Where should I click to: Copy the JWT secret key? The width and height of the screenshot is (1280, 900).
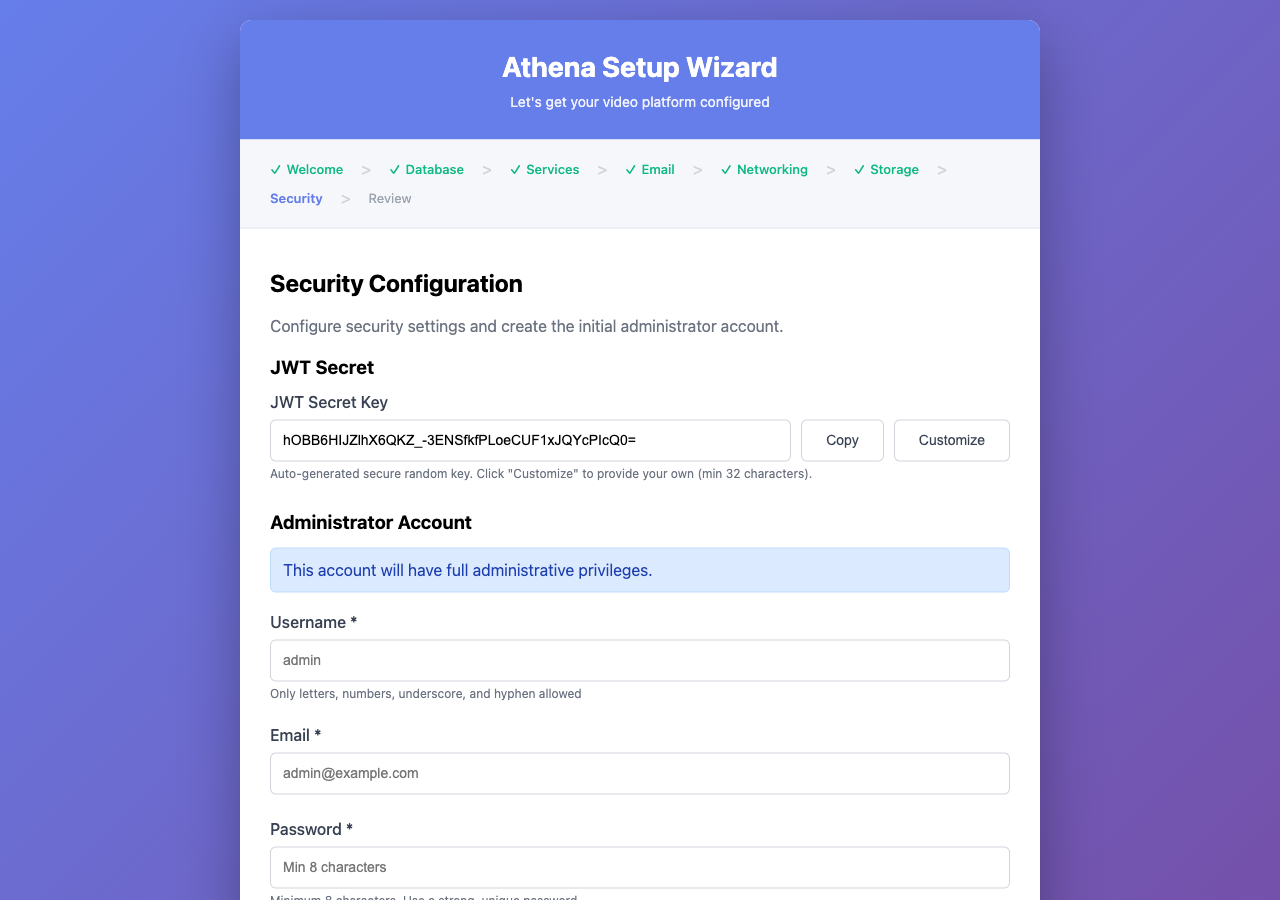[841, 440]
